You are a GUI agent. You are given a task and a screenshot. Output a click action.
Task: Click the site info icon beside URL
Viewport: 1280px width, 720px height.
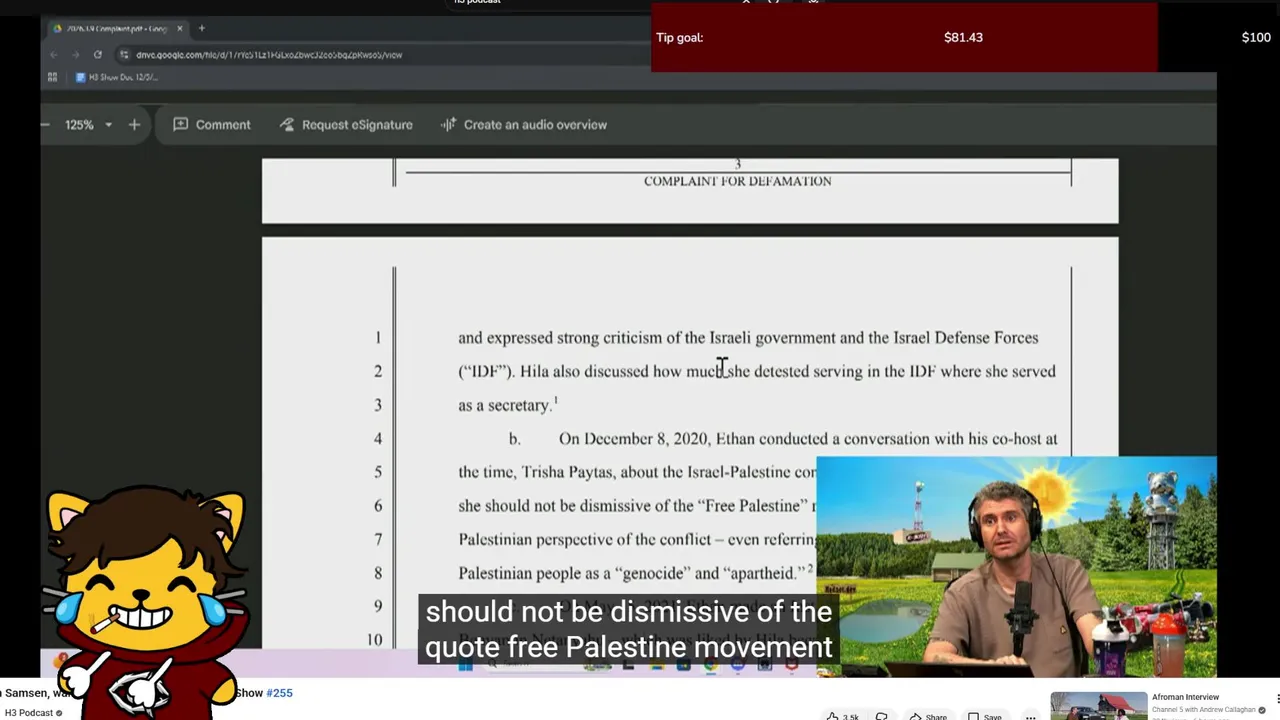(x=124, y=55)
